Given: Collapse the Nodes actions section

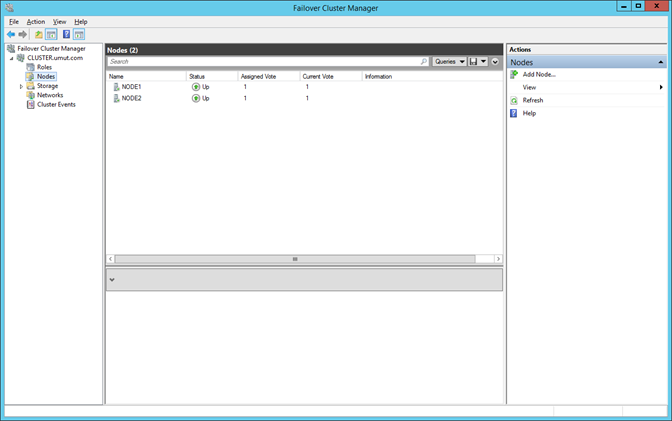Looking at the screenshot, I should coord(660,62).
